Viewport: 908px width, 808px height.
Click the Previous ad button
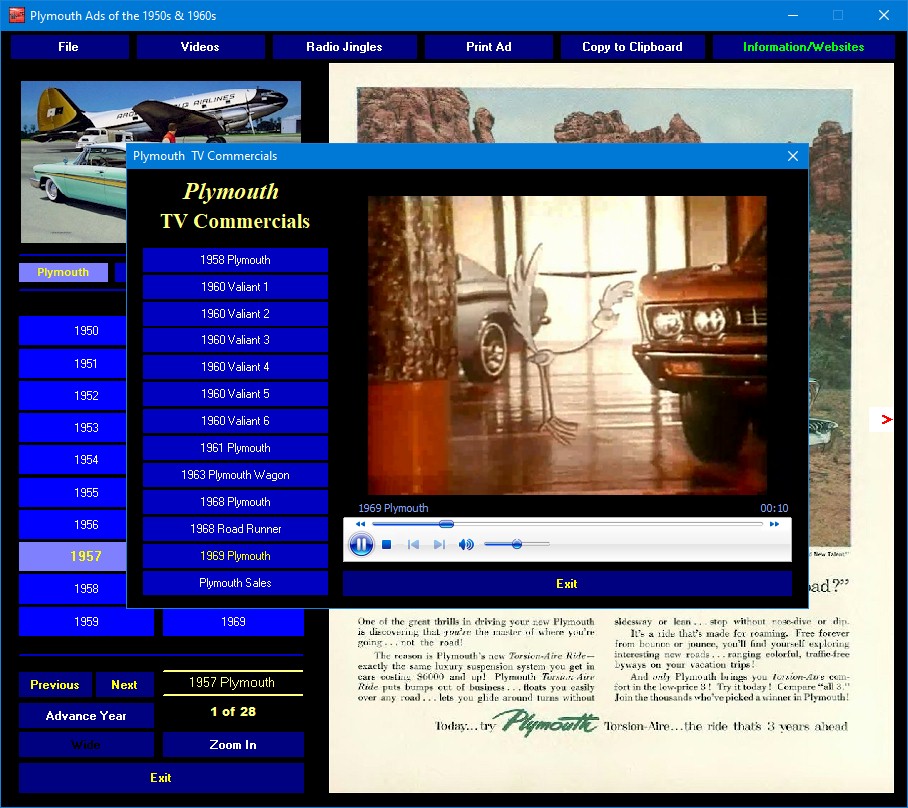point(55,685)
